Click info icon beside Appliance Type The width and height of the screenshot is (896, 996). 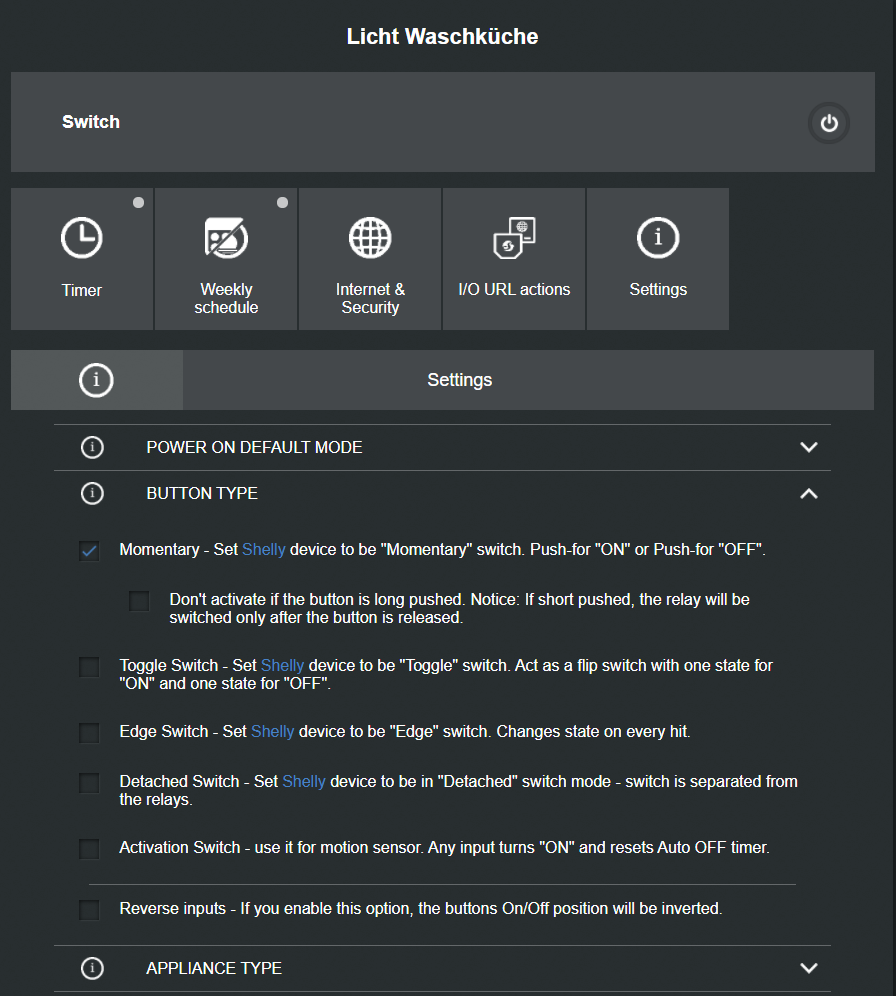pyautogui.click(x=92, y=968)
